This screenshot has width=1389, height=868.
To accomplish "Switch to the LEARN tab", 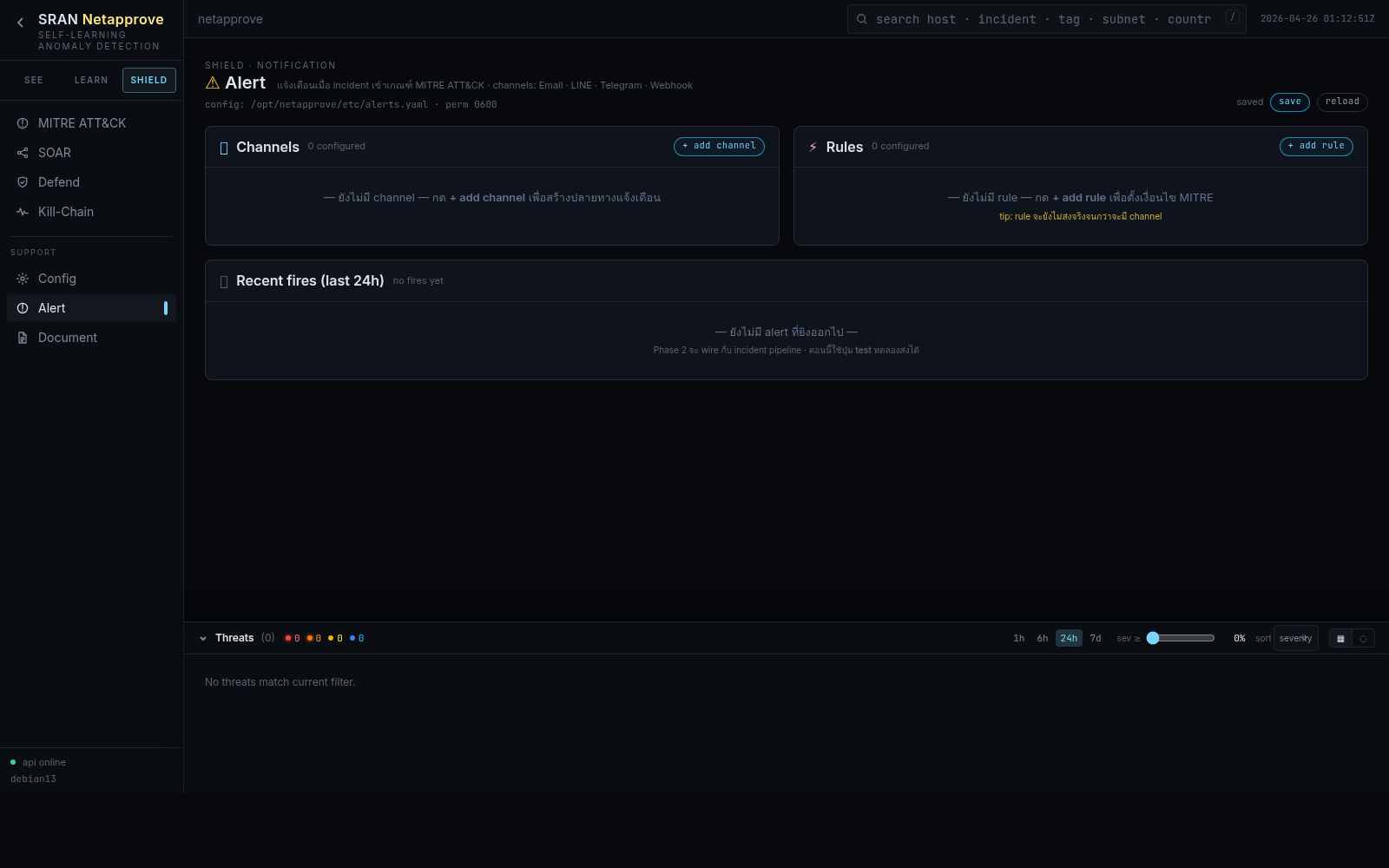I will [x=91, y=80].
